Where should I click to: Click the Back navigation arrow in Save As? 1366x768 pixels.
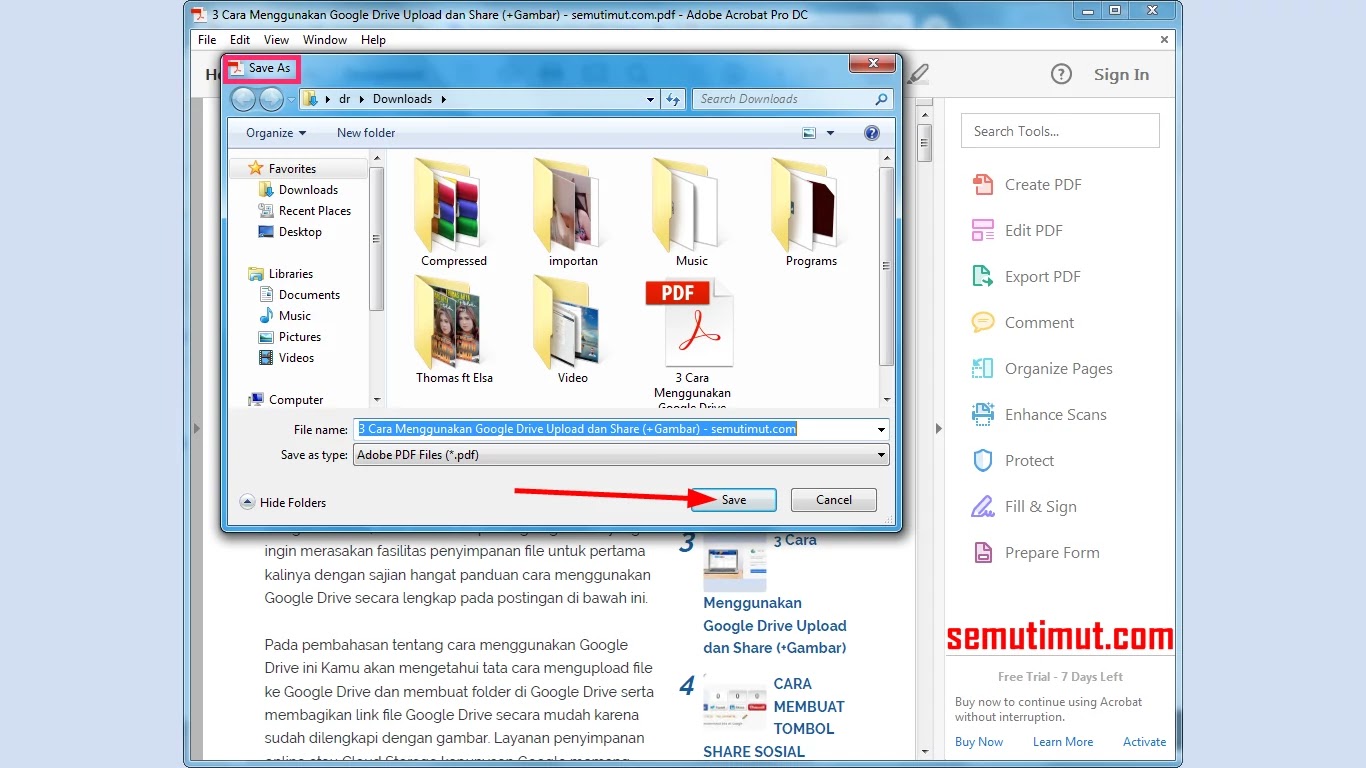(x=243, y=99)
